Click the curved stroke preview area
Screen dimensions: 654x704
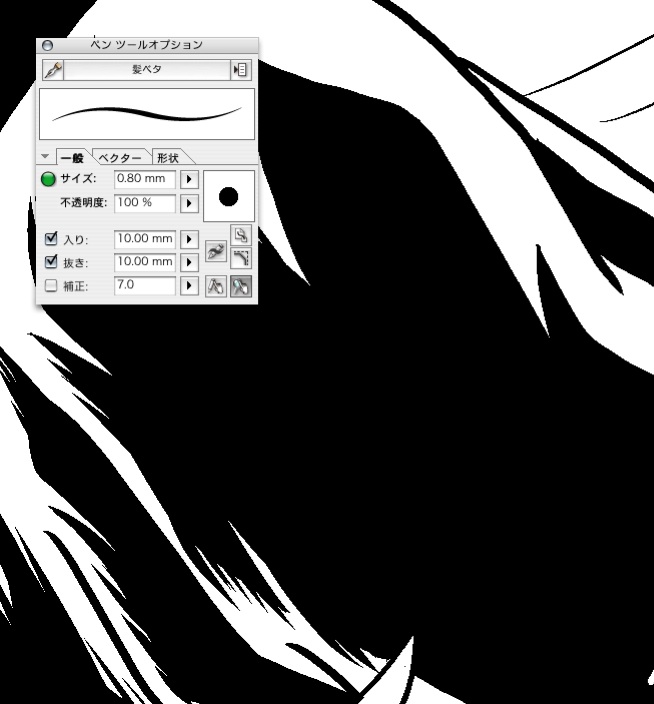coord(147,114)
